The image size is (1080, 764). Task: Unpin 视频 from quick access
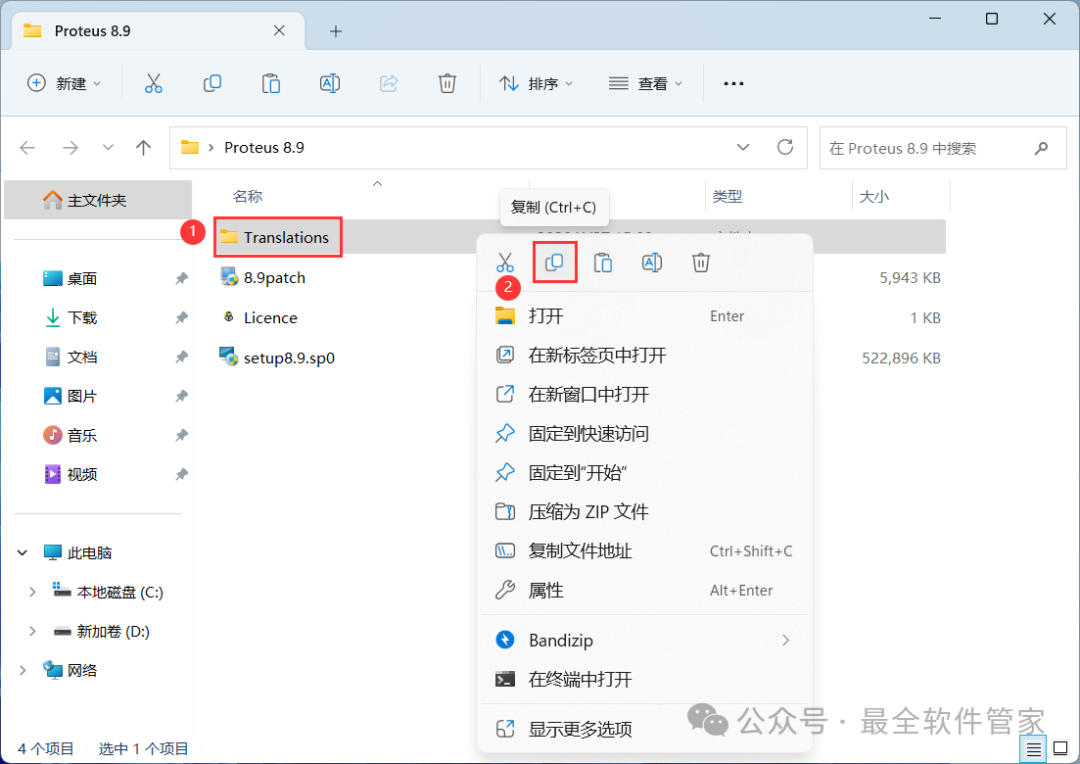pyautogui.click(x=181, y=475)
